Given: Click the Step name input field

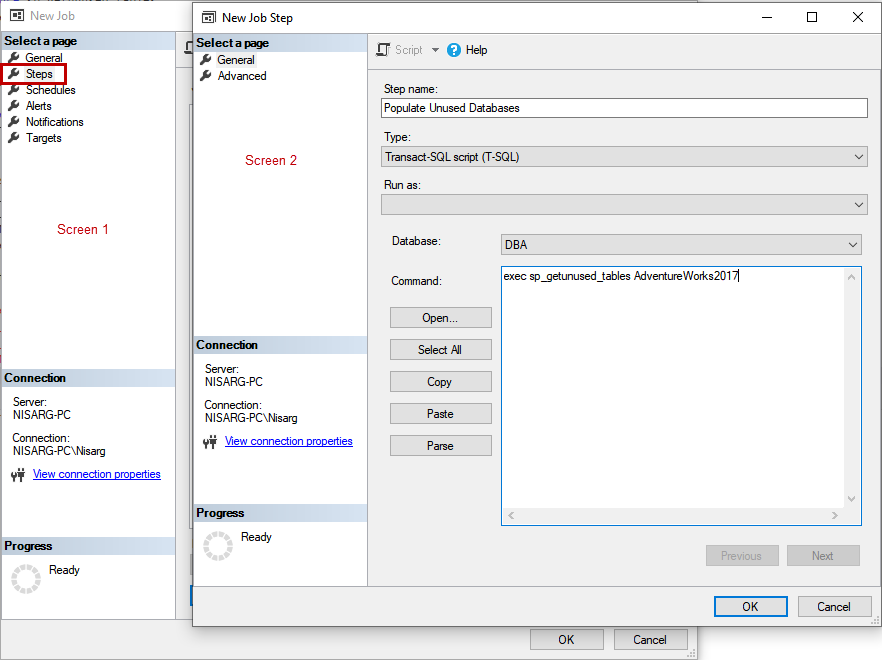Looking at the screenshot, I should click(x=624, y=108).
